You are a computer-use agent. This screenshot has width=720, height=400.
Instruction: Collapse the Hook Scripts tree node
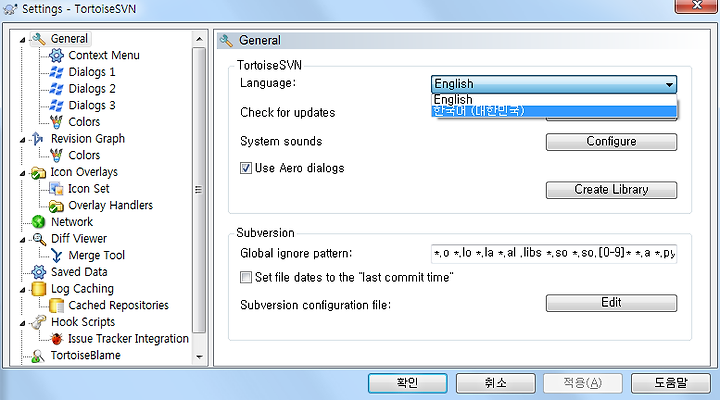pyautogui.click(x=22, y=323)
